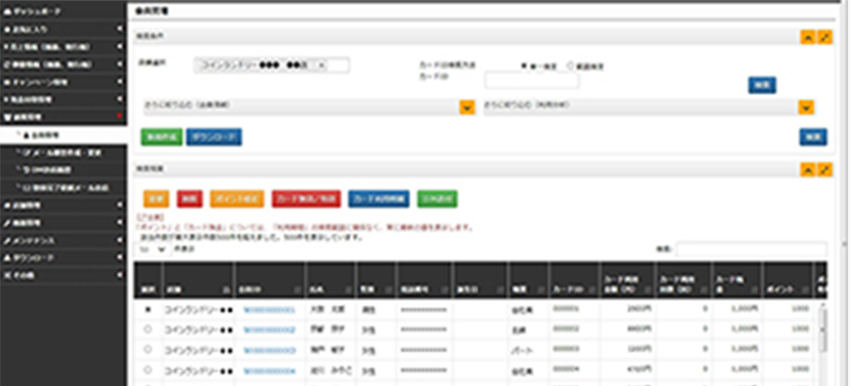Select the first card search method radio
850x386 pixels.
coord(524,66)
